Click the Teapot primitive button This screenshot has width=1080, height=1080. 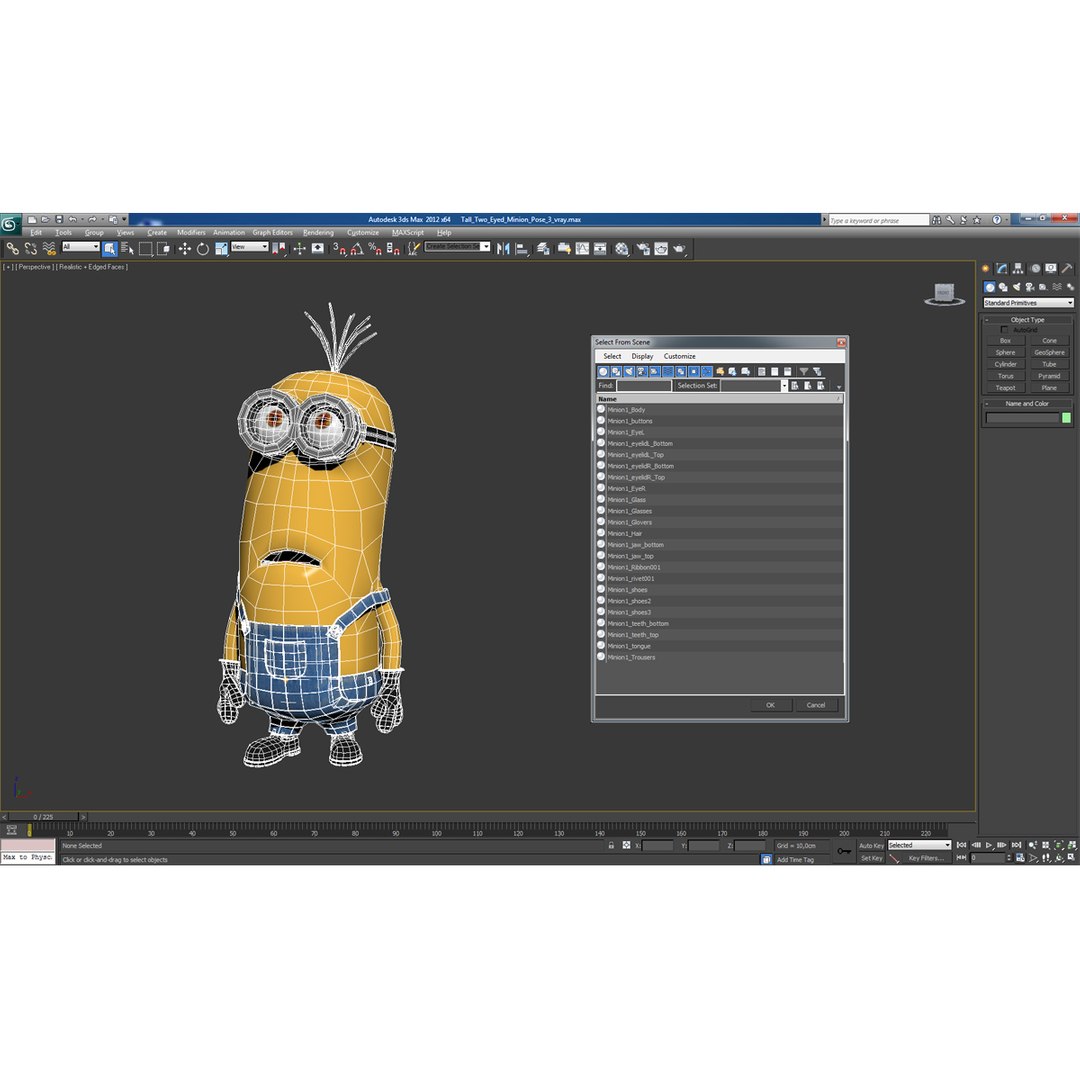1006,388
